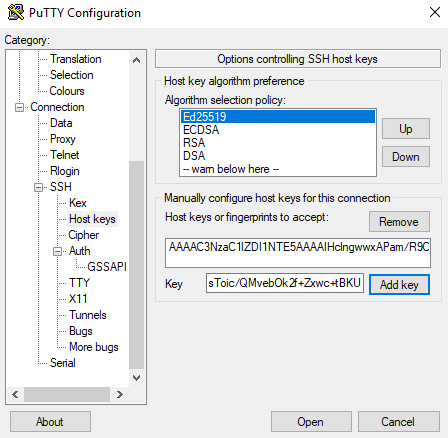Image resolution: width=448 pixels, height=438 pixels.
Task: Select the SSH category label
Action: 61,187
